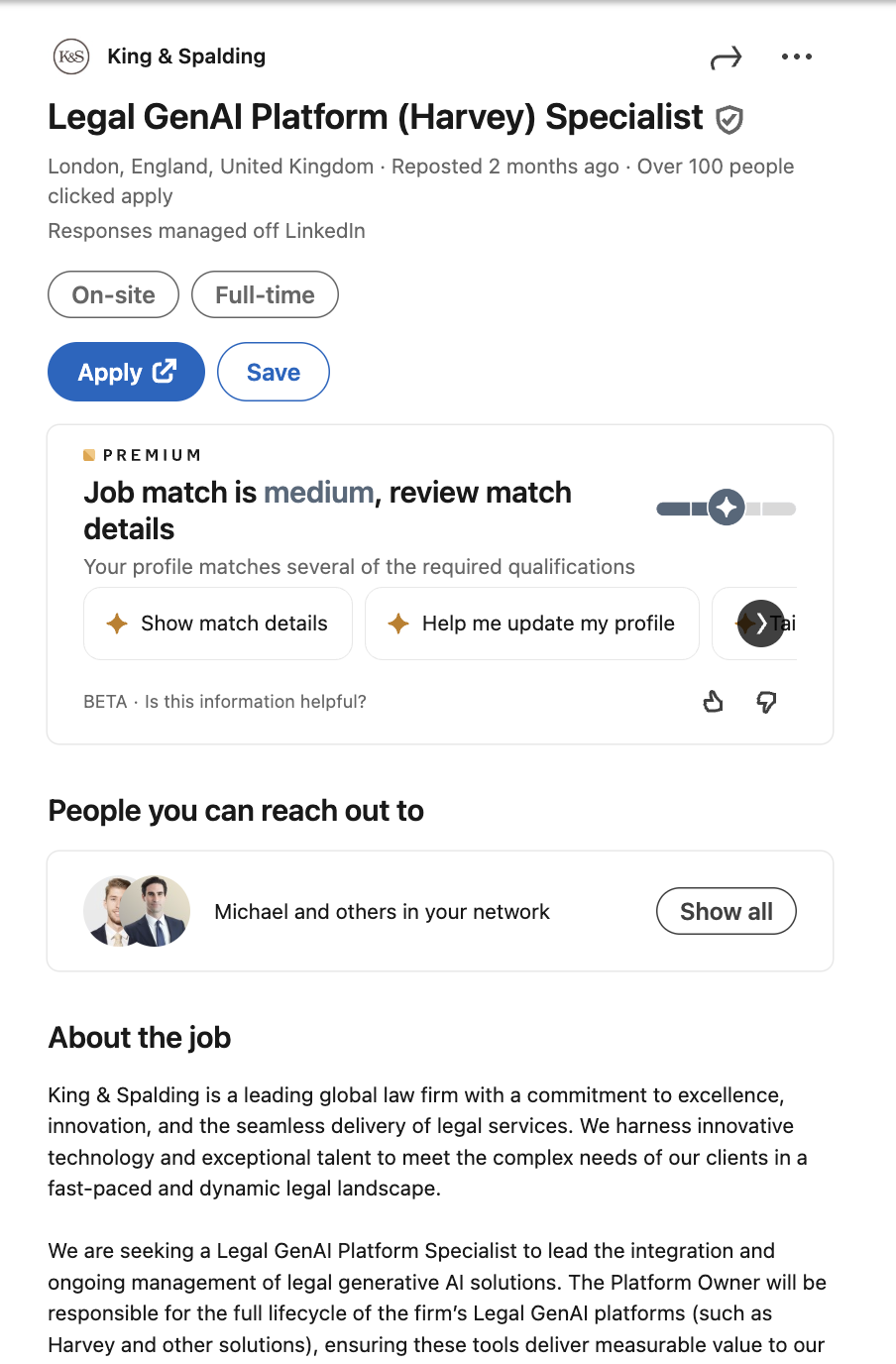Click the job match level progress bar
This screenshot has height=1364, width=896.
pos(684,509)
